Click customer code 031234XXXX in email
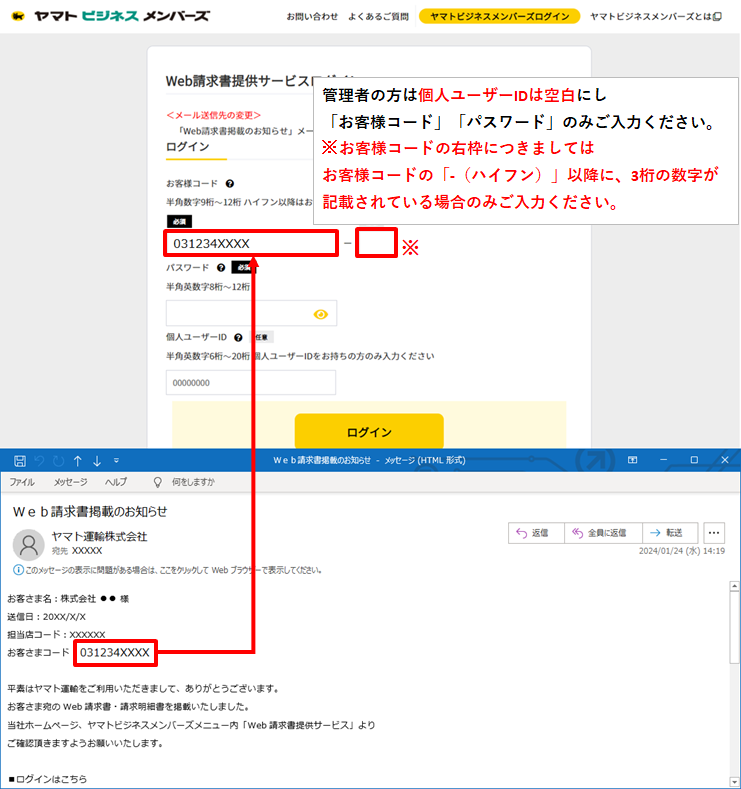This screenshot has width=741, height=789. tap(115, 653)
